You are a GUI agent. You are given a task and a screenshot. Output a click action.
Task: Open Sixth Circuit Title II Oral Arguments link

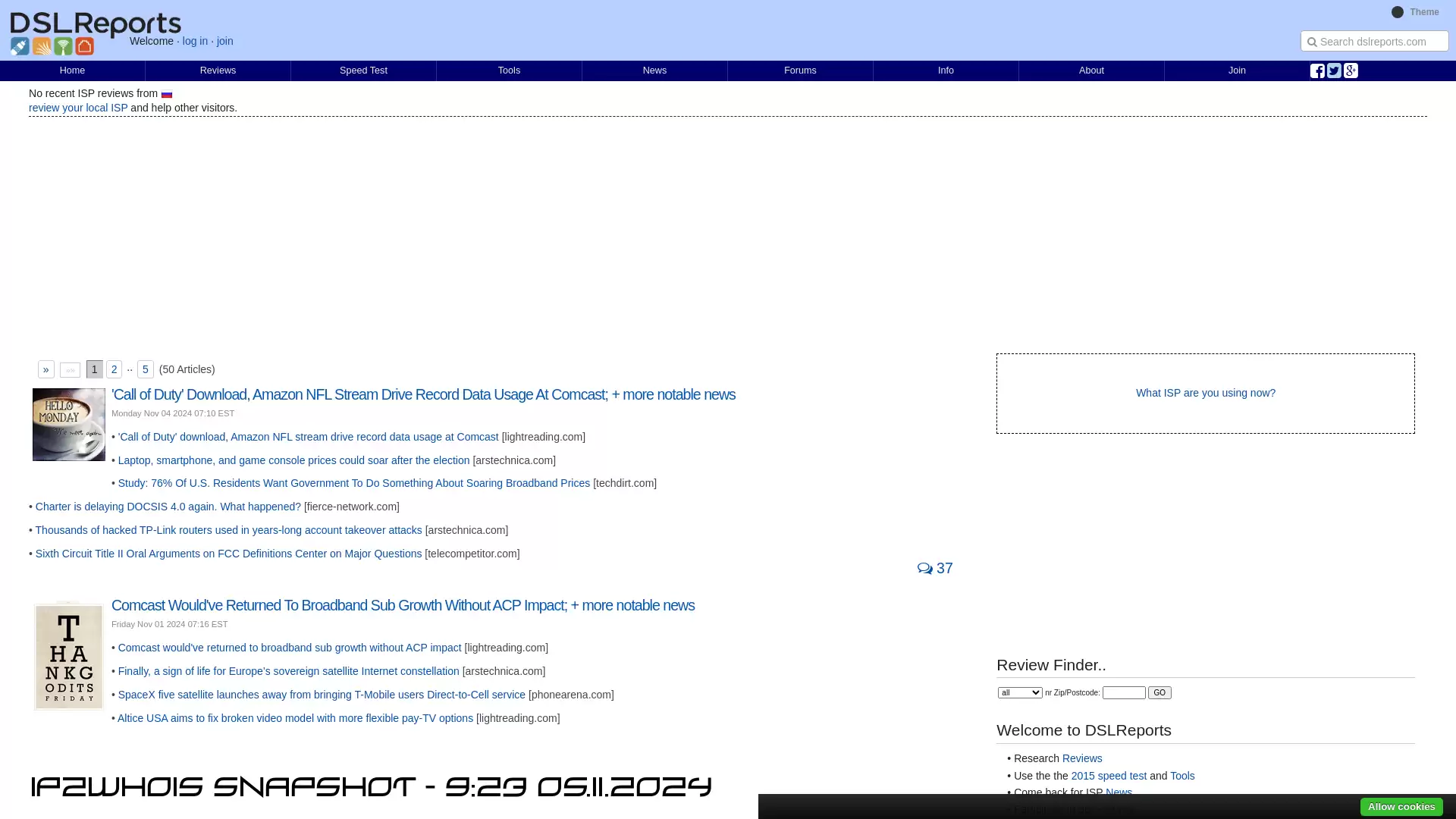point(228,554)
